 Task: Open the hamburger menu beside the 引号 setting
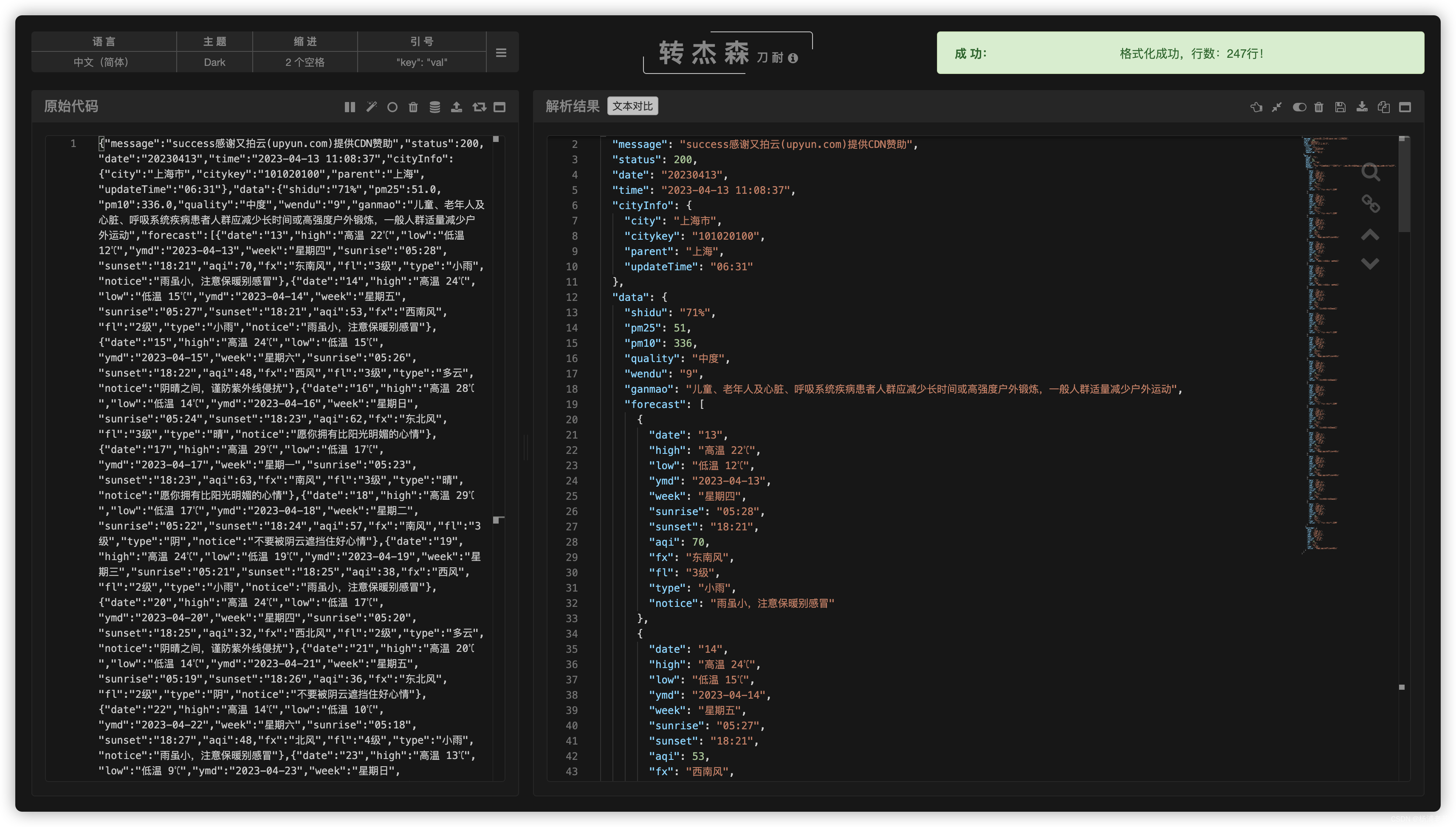501,52
